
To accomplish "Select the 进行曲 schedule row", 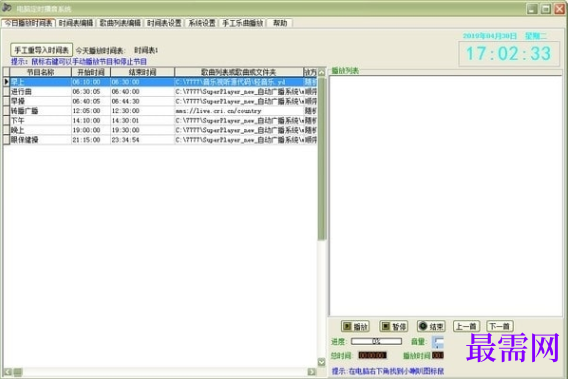I will pyautogui.click(x=160, y=91).
